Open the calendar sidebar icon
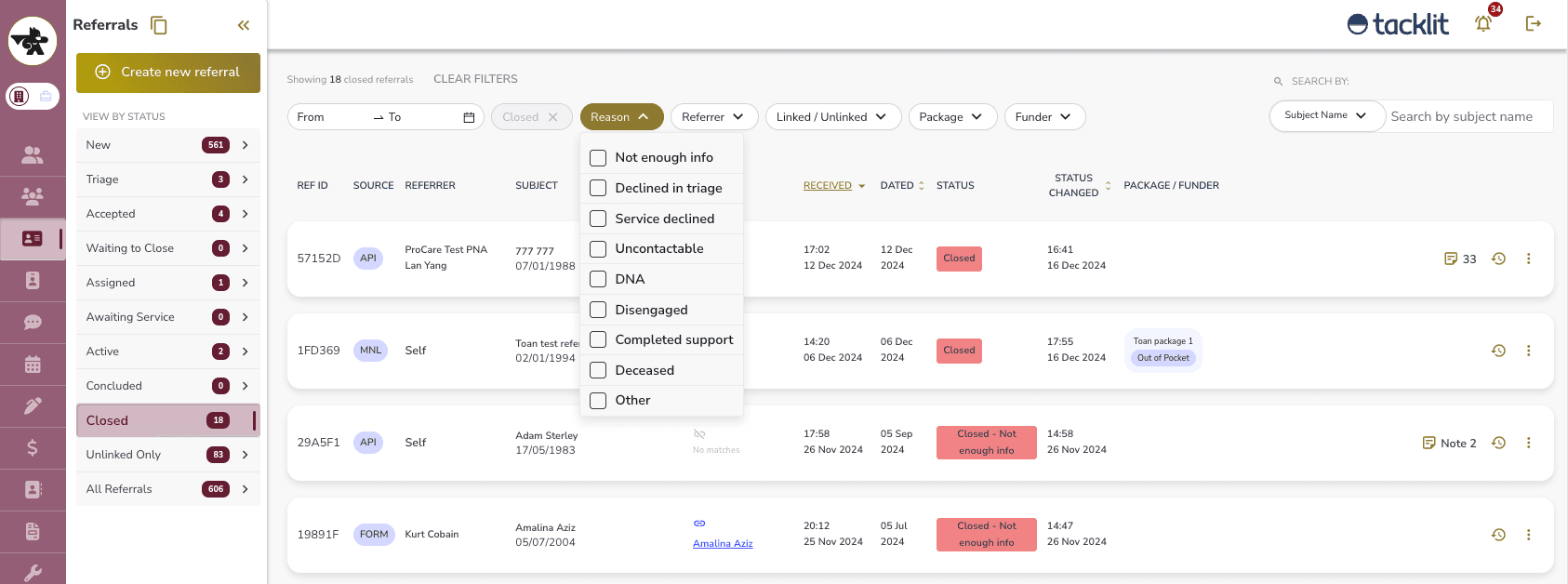Viewport: 1568px width, 584px height. pyautogui.click(x=33, y=365)
